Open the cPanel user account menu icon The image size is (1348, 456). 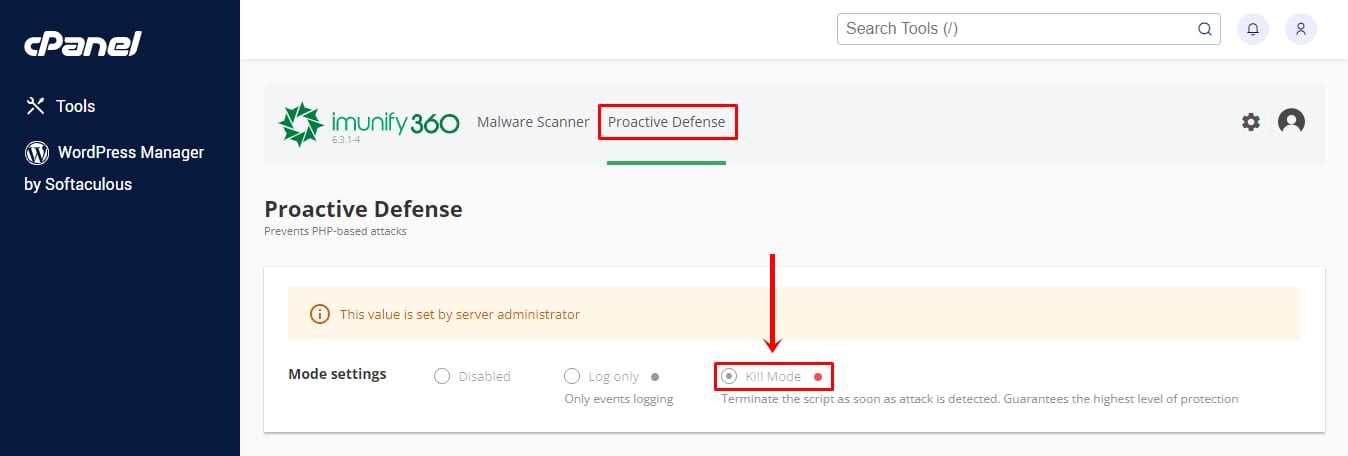click(x=1301, y=29)
